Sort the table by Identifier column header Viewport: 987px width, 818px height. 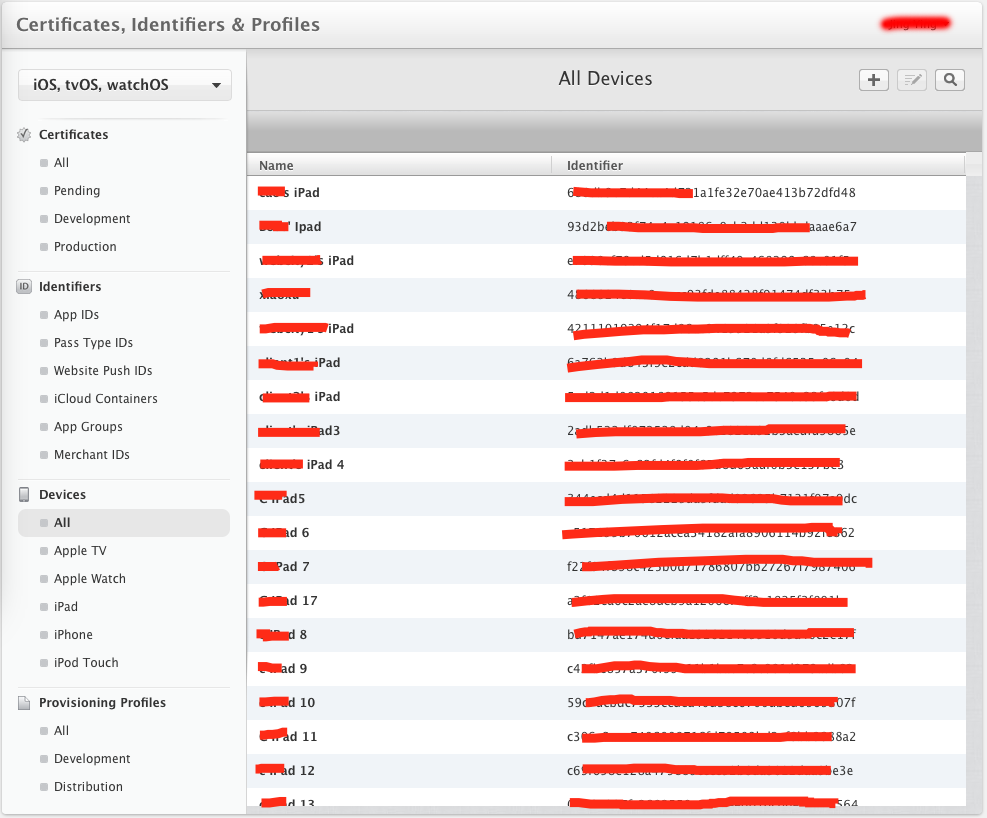tap(595, 166)
